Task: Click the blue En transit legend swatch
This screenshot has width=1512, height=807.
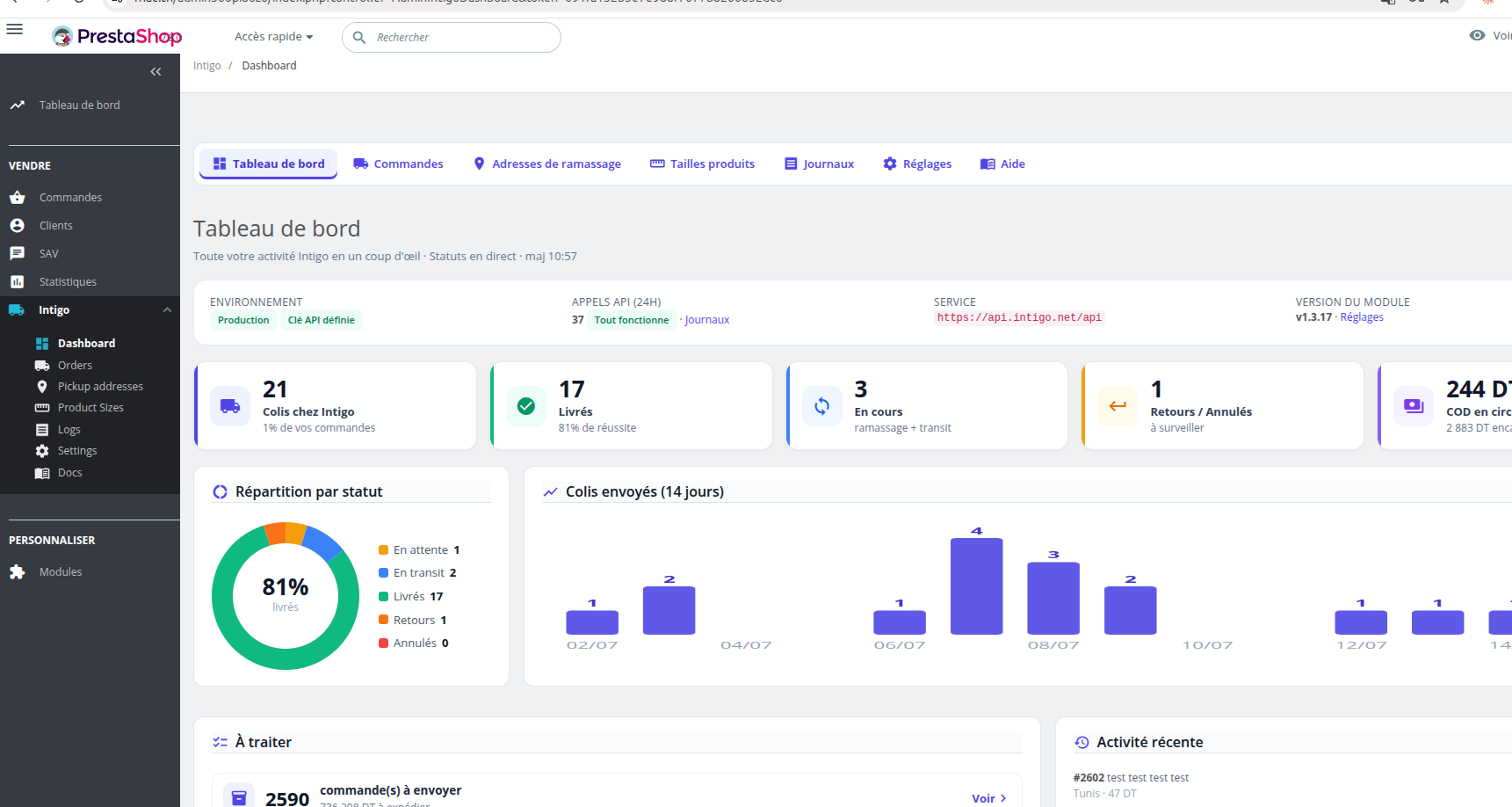Action: pos(383,572)
